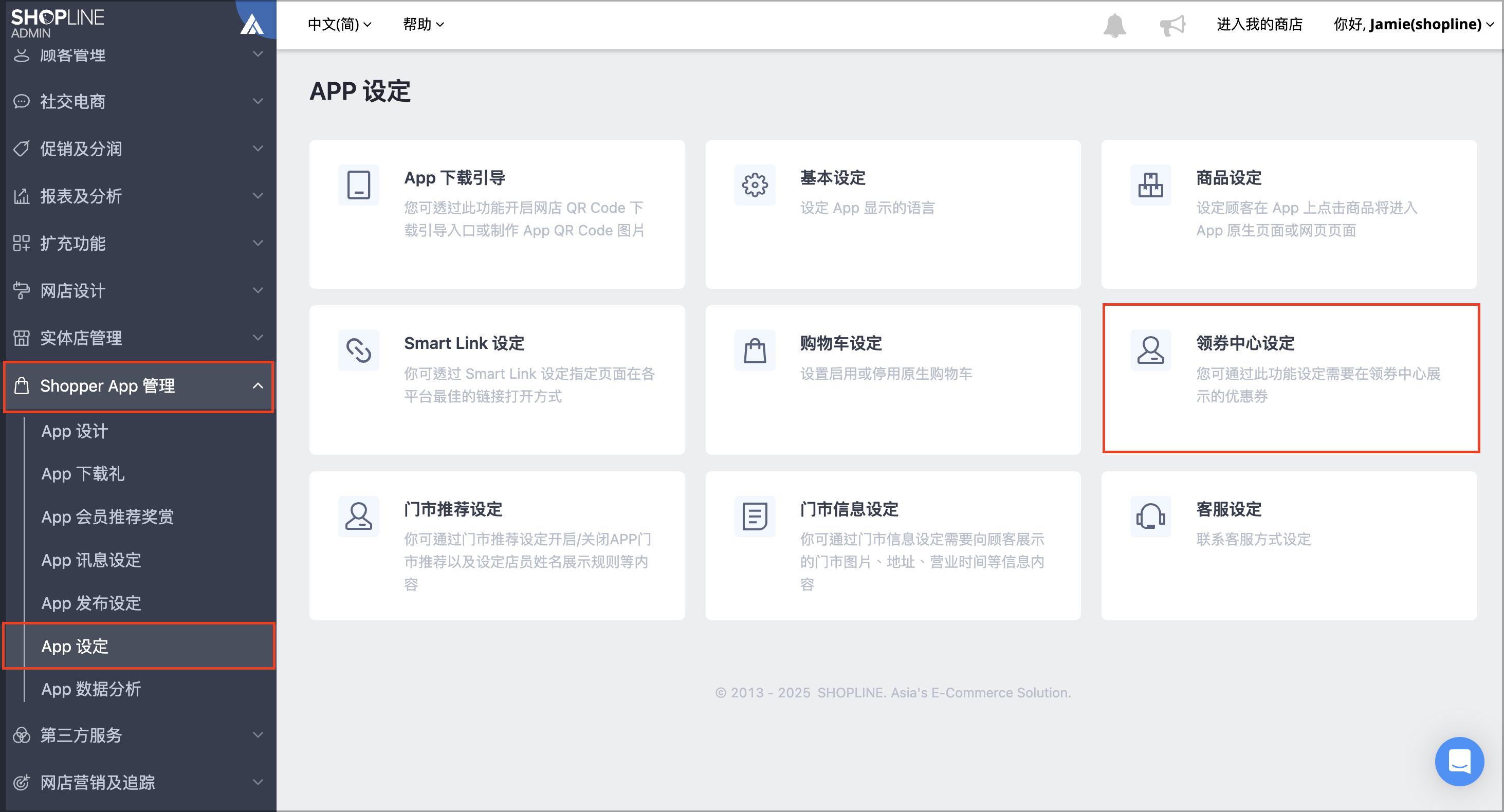Expand 促销及分润 using its chevron

click(x=258, y=149)
